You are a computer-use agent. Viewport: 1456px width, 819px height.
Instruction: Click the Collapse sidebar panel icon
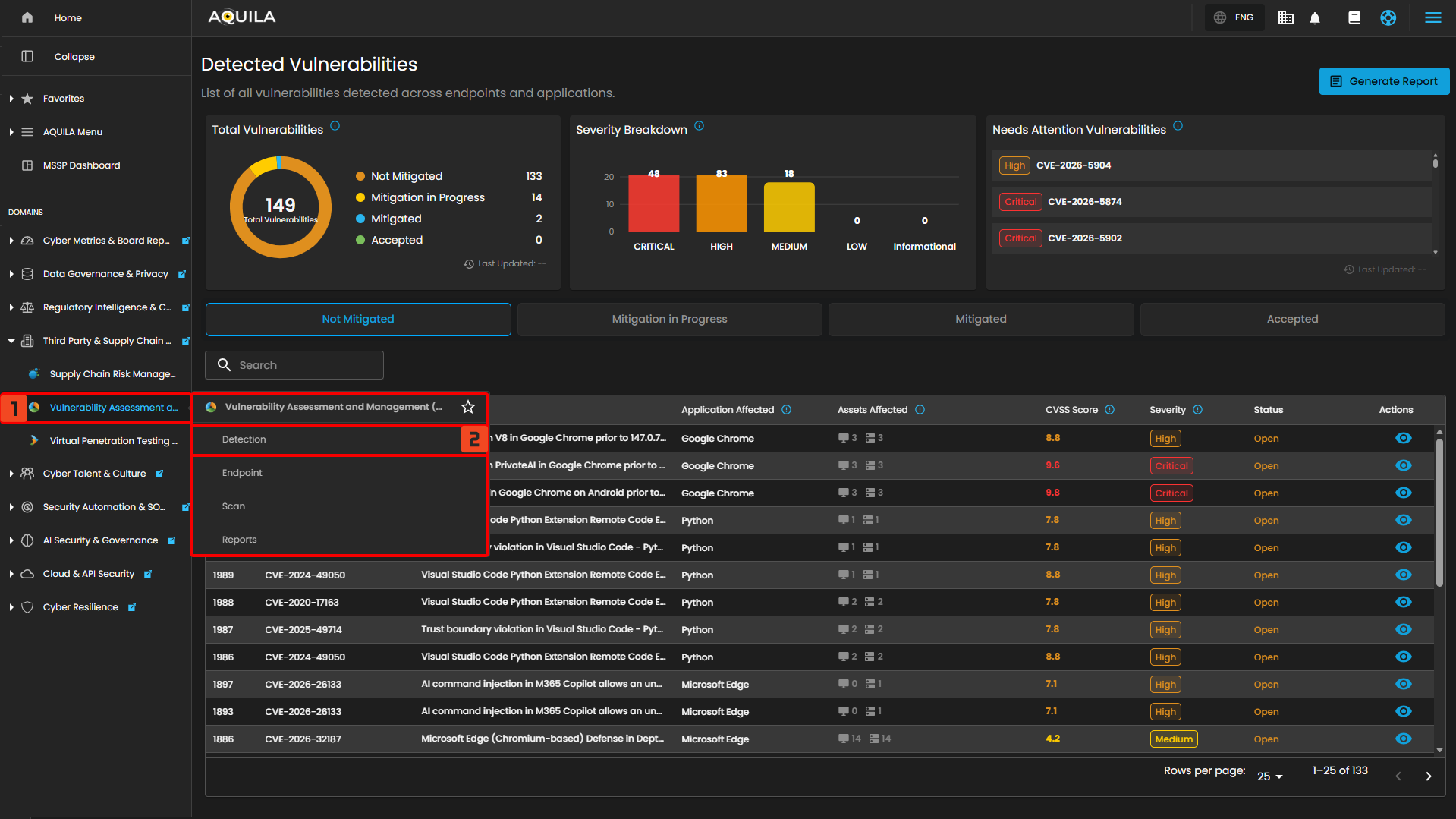[x=27, y=56]
